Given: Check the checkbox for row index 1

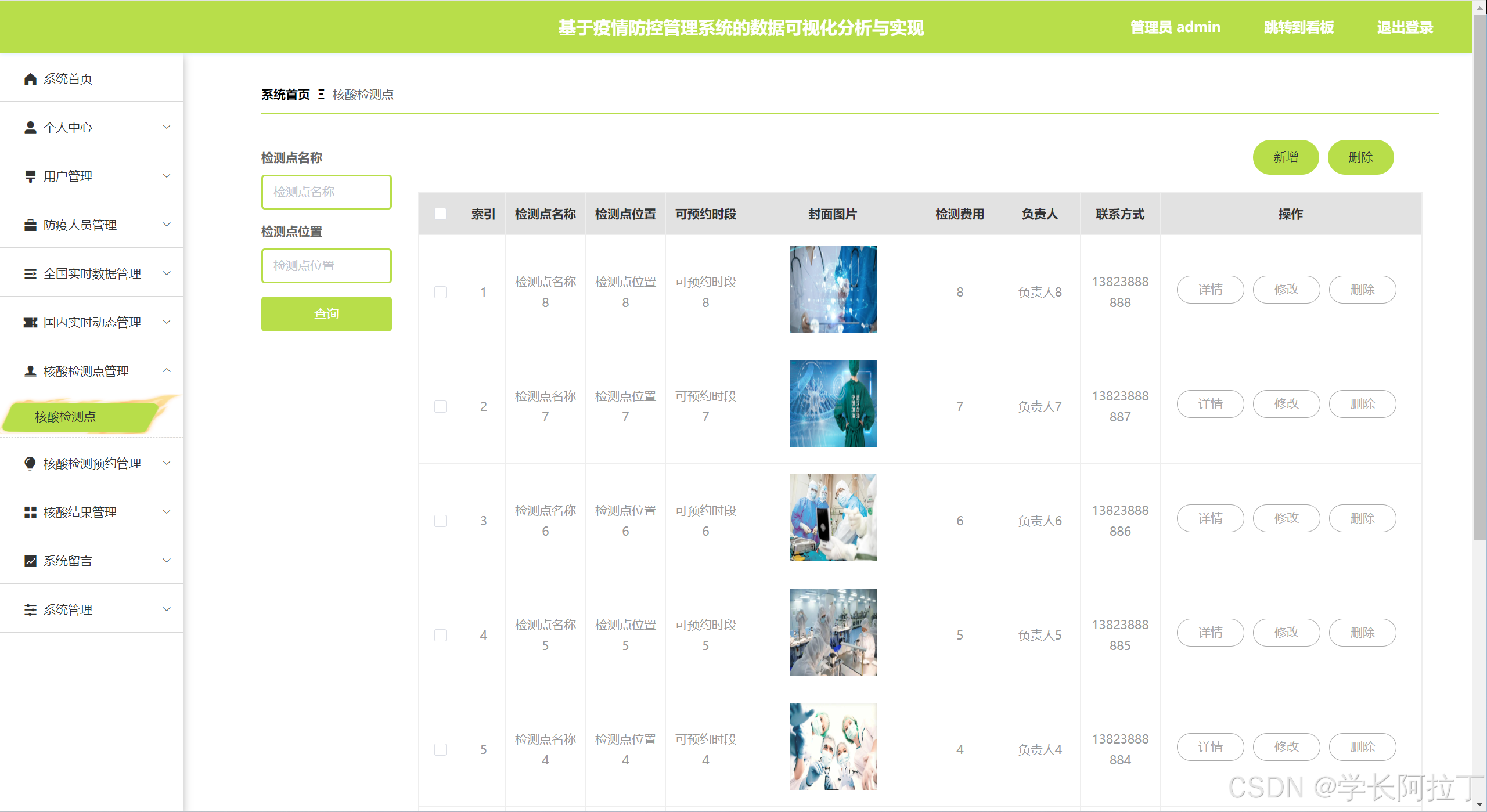Looking at the screenshot, I should click(x=440, y=292).
